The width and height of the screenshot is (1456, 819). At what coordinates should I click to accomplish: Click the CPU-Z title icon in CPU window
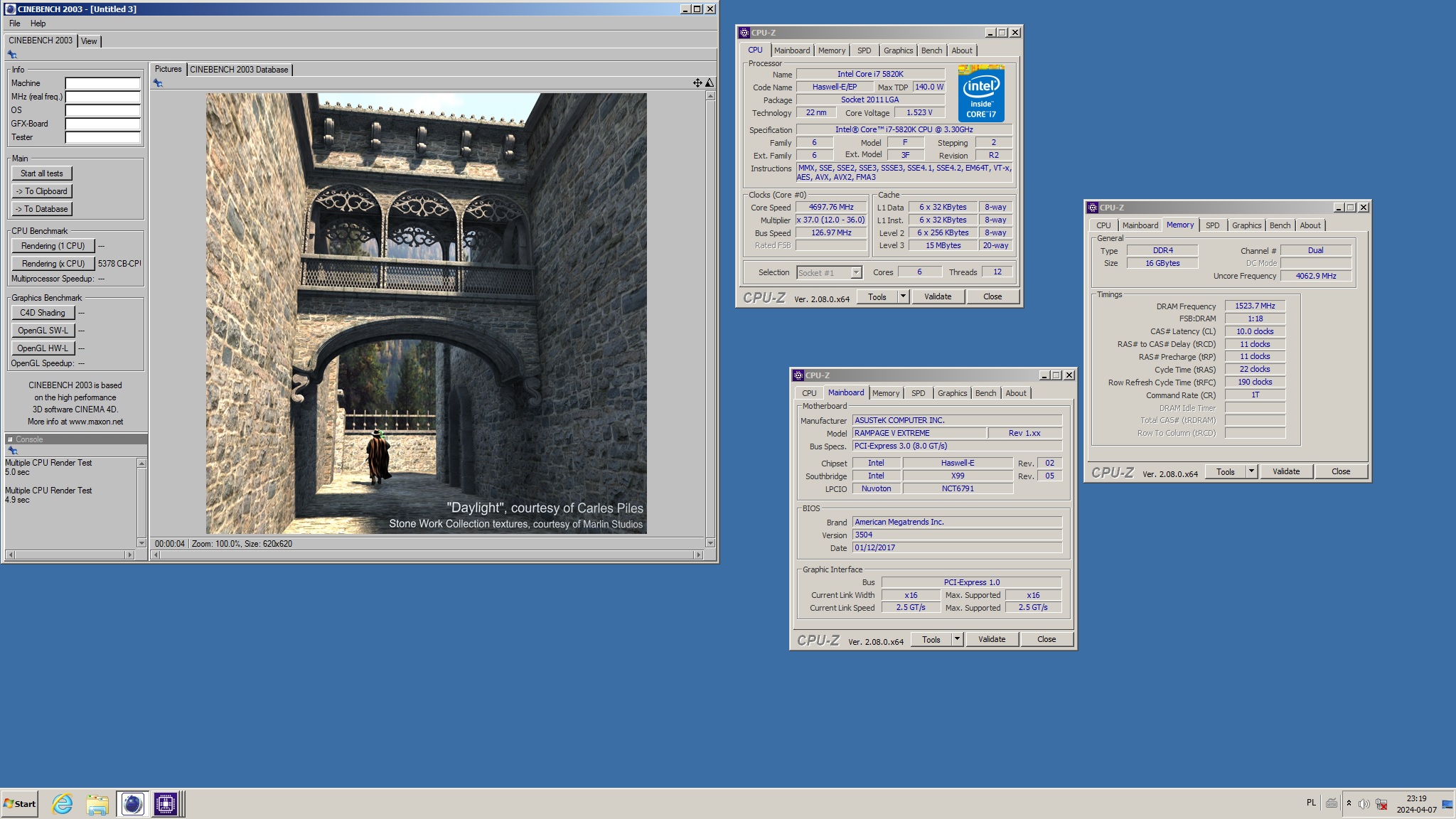(744, 33)
